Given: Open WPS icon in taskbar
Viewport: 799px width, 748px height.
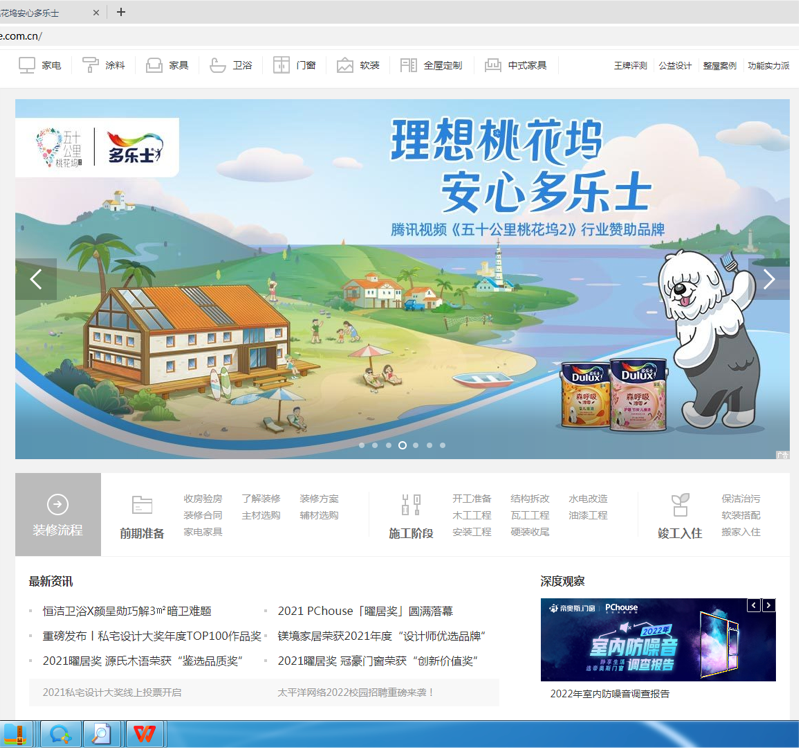Looking at the screenshot, I should [145, 734].
